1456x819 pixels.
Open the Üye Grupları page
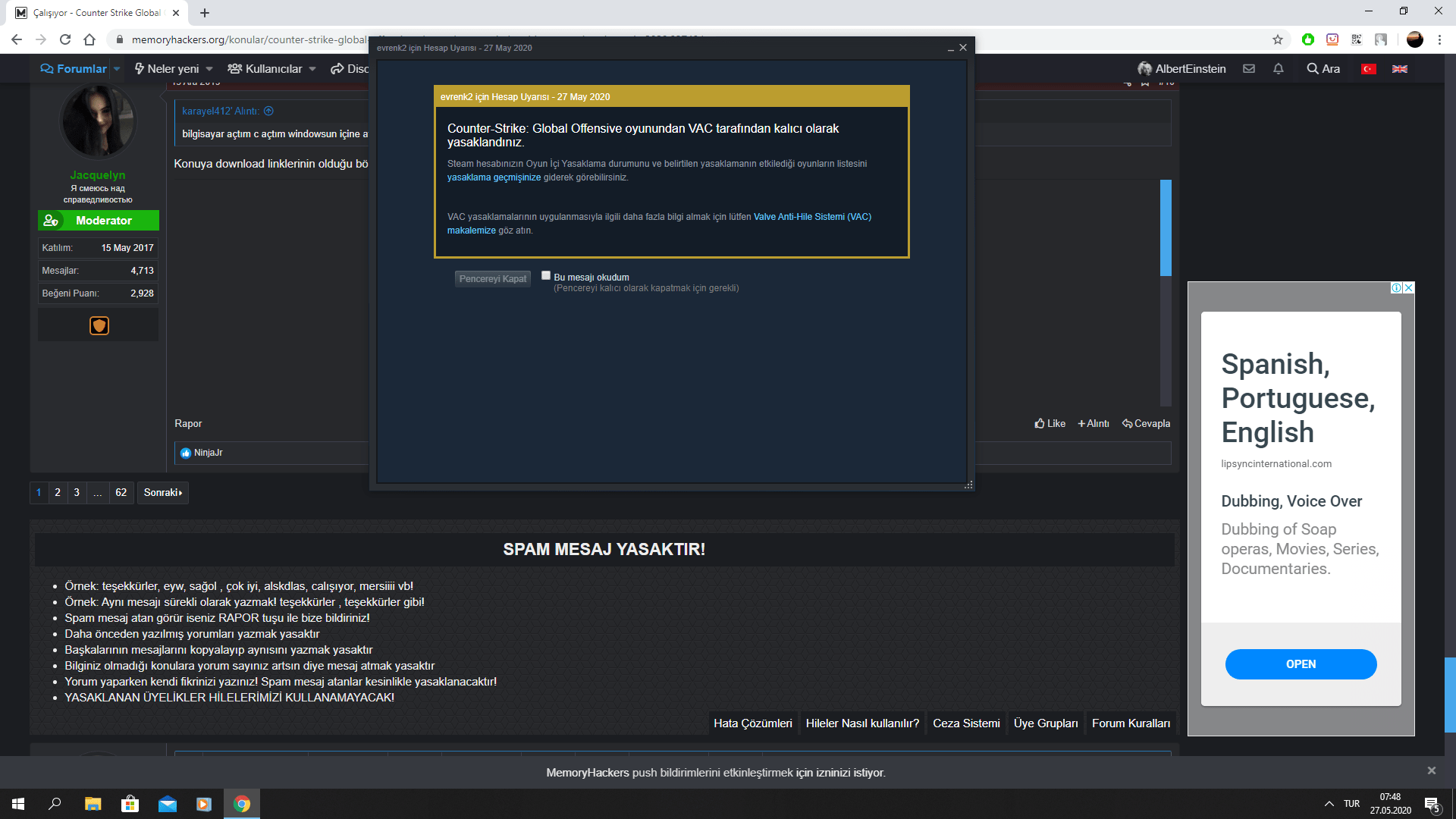(x=1046, y=723)
